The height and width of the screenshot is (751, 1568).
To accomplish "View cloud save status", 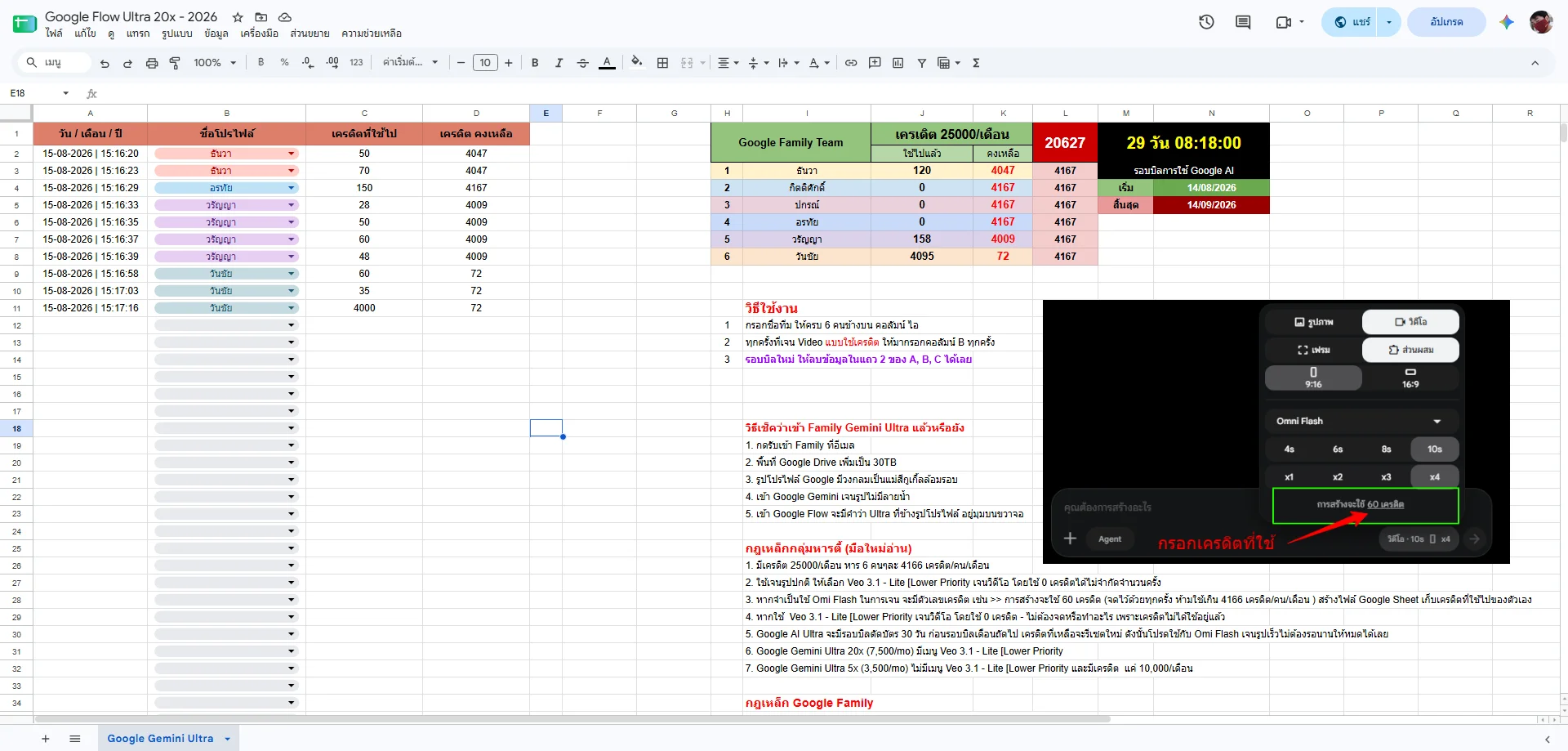I will click(285, 17).
